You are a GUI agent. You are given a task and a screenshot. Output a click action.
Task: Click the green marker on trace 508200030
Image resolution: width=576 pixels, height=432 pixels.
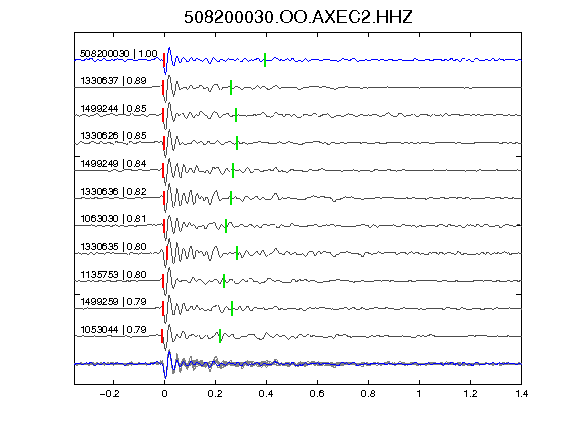(265, 60)
